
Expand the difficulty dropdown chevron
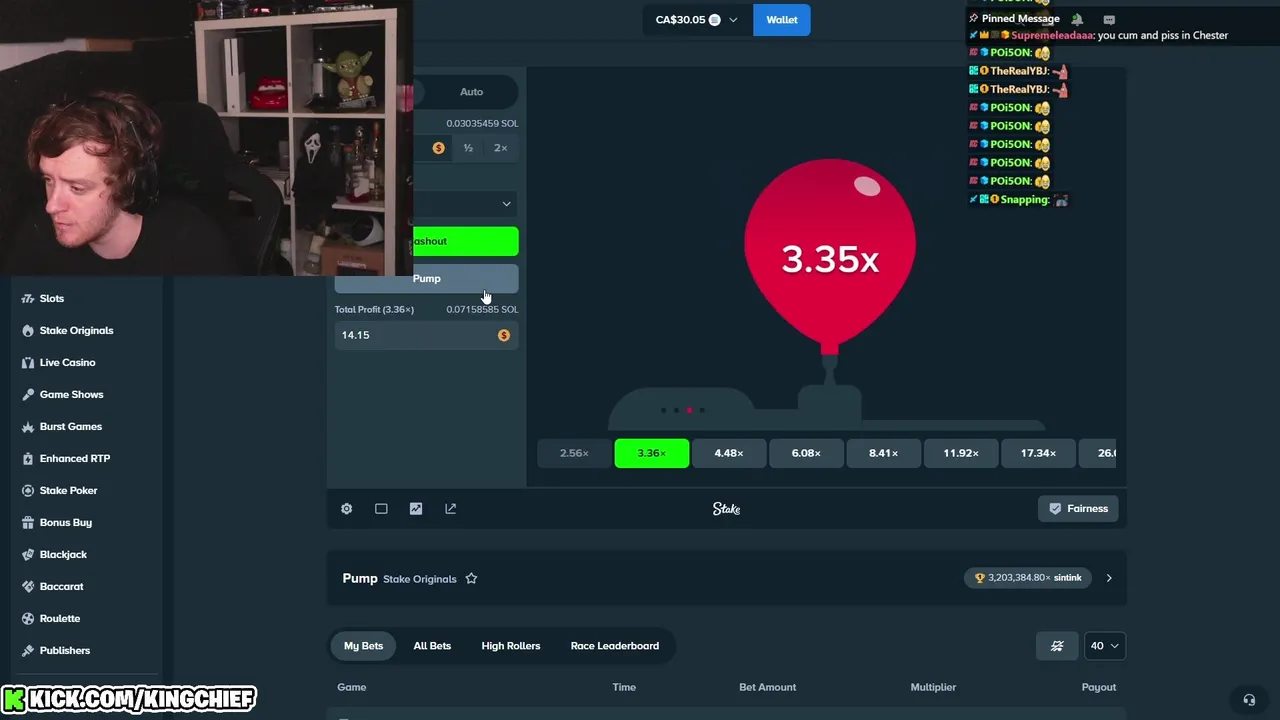click(506, 204)
